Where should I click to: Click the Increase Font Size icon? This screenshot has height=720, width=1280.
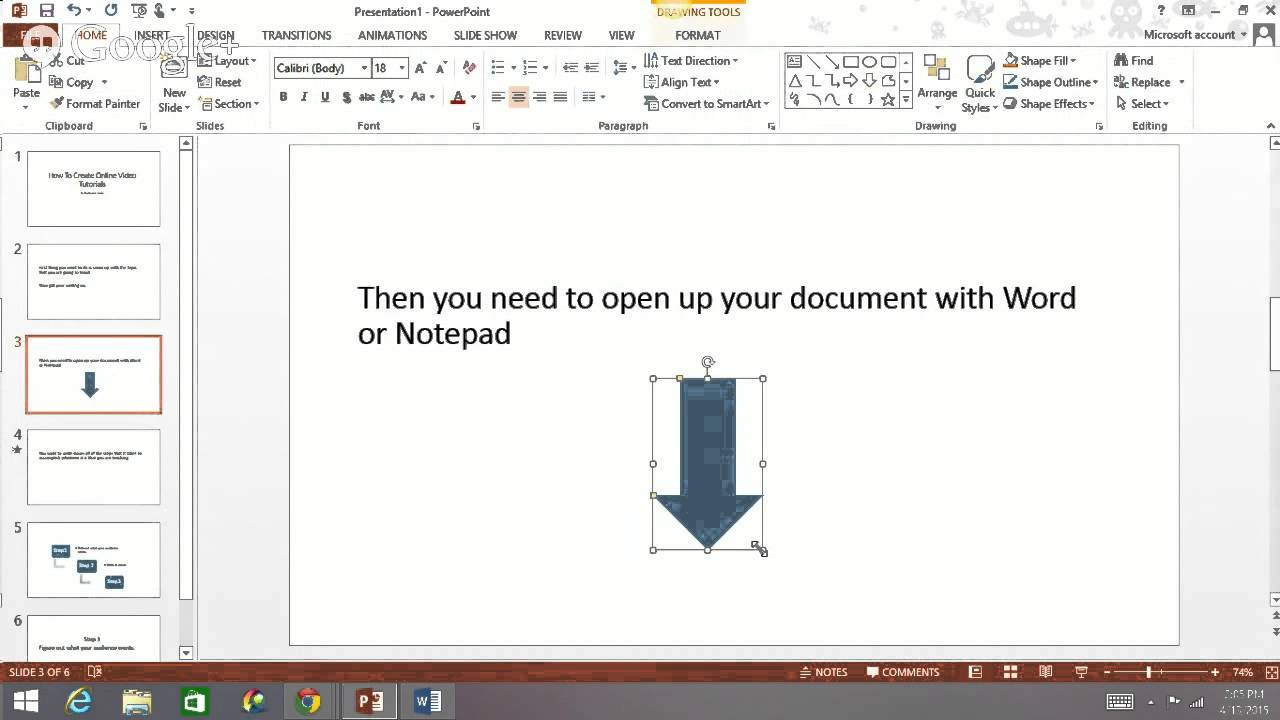pos(421,68)
